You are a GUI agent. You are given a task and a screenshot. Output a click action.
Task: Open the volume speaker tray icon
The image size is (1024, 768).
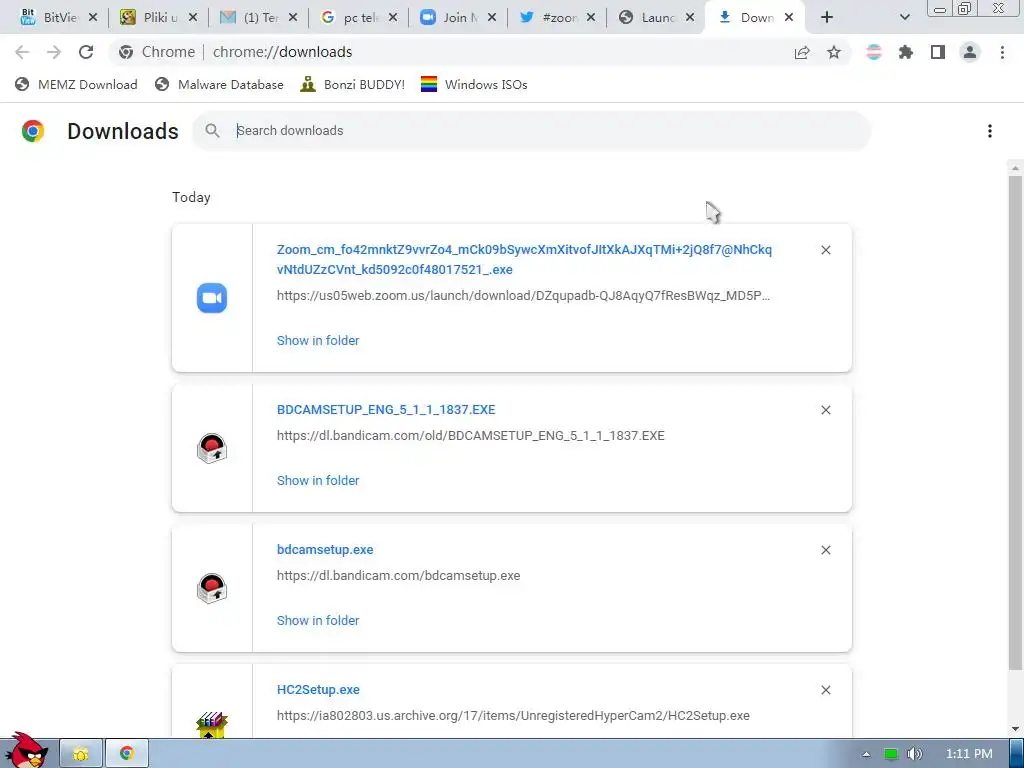pos(916,754)
